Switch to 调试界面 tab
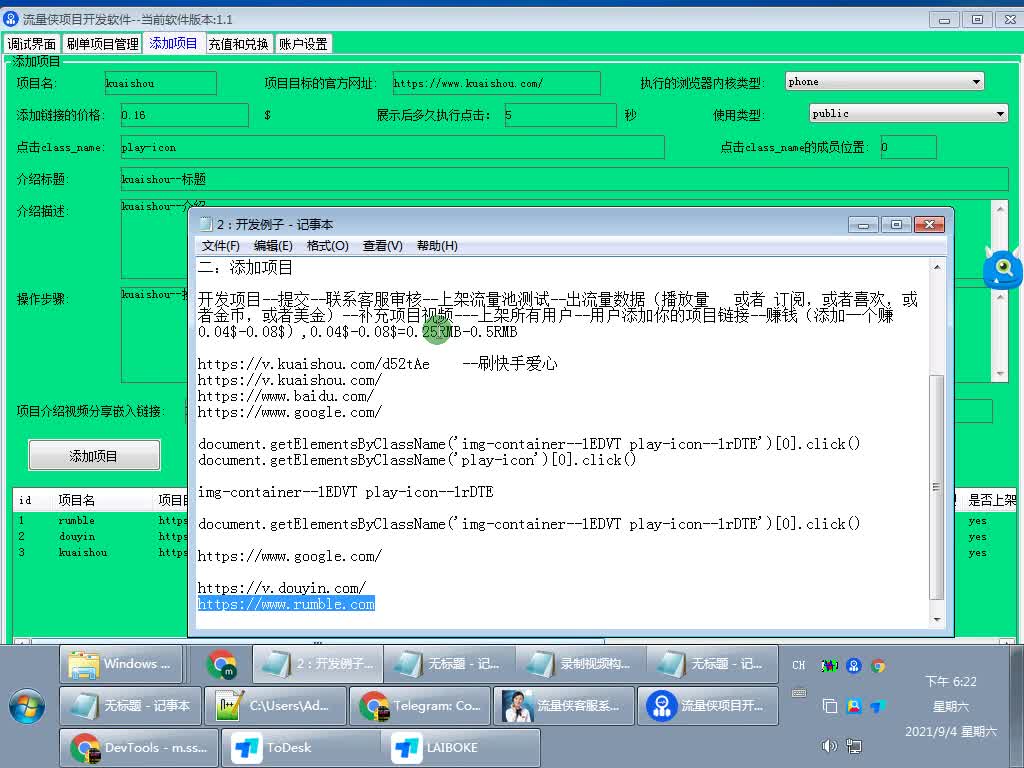Image resolution: width=1024 pixels, height=768 pixels. [x=31, y=44]
